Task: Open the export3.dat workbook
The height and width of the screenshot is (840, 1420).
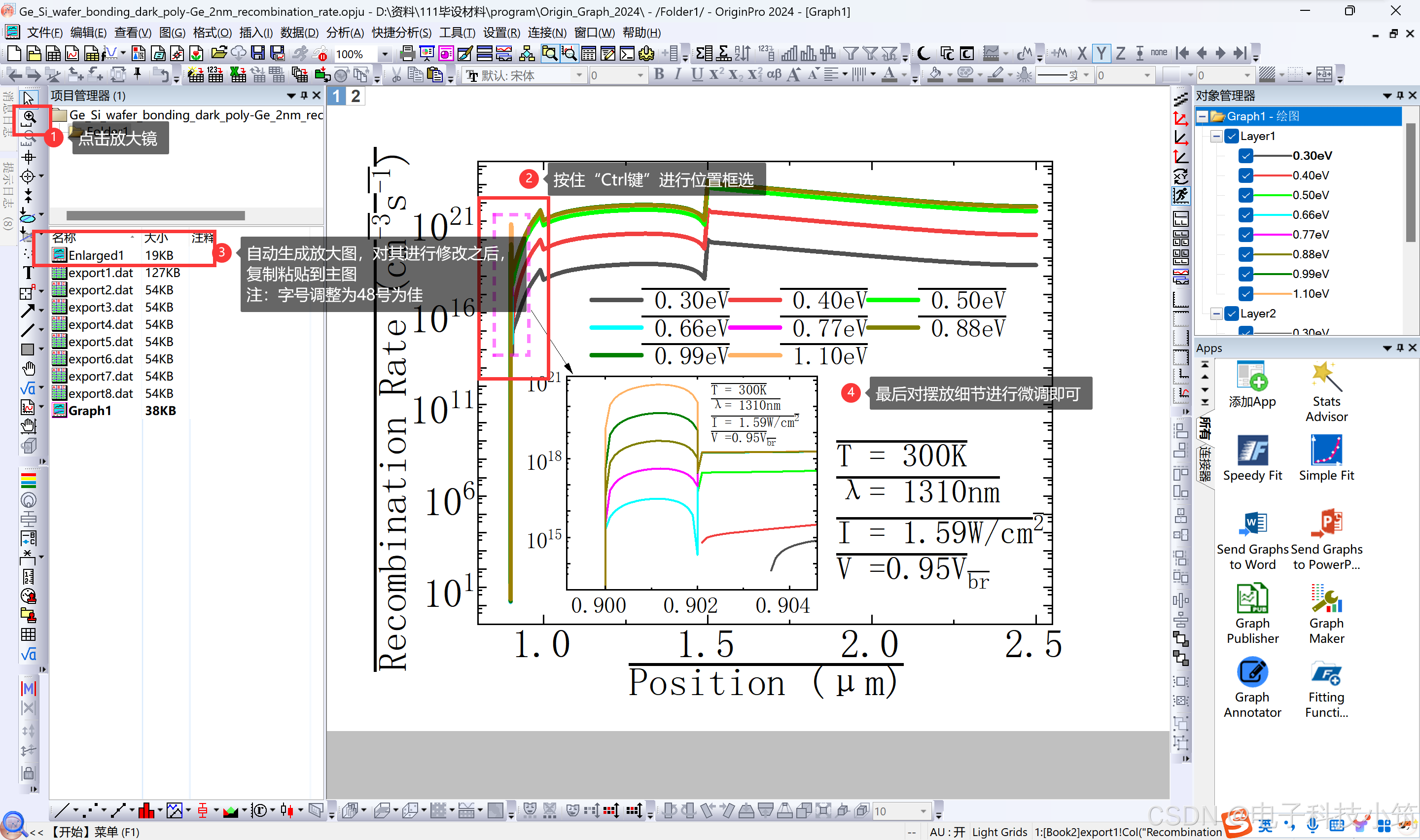Action: click(100, 307)
